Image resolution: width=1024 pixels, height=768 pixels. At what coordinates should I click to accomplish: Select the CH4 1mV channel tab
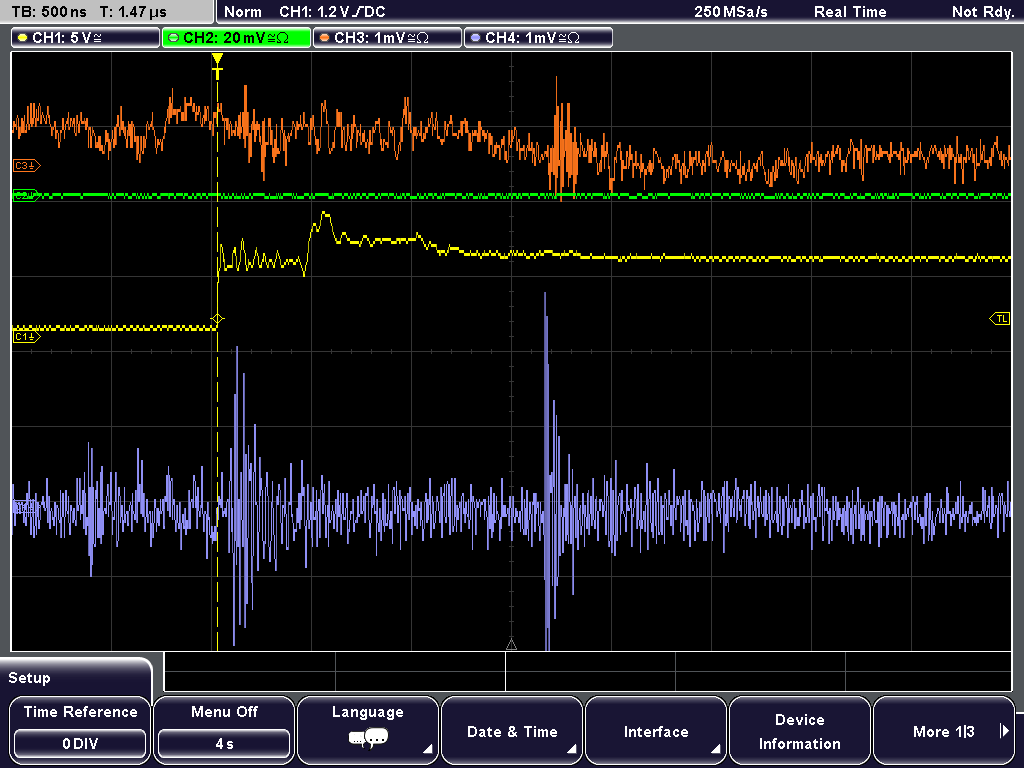(x=538, y=38)
